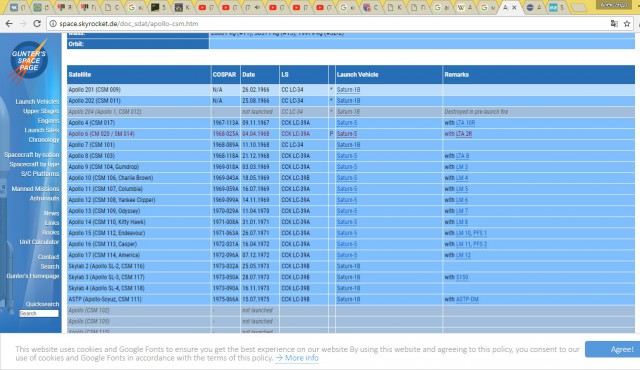This screenshot has height=370, width=640.
Task: Open Saturn-1B link in ASTP row
Action: [x=348, y=299]
